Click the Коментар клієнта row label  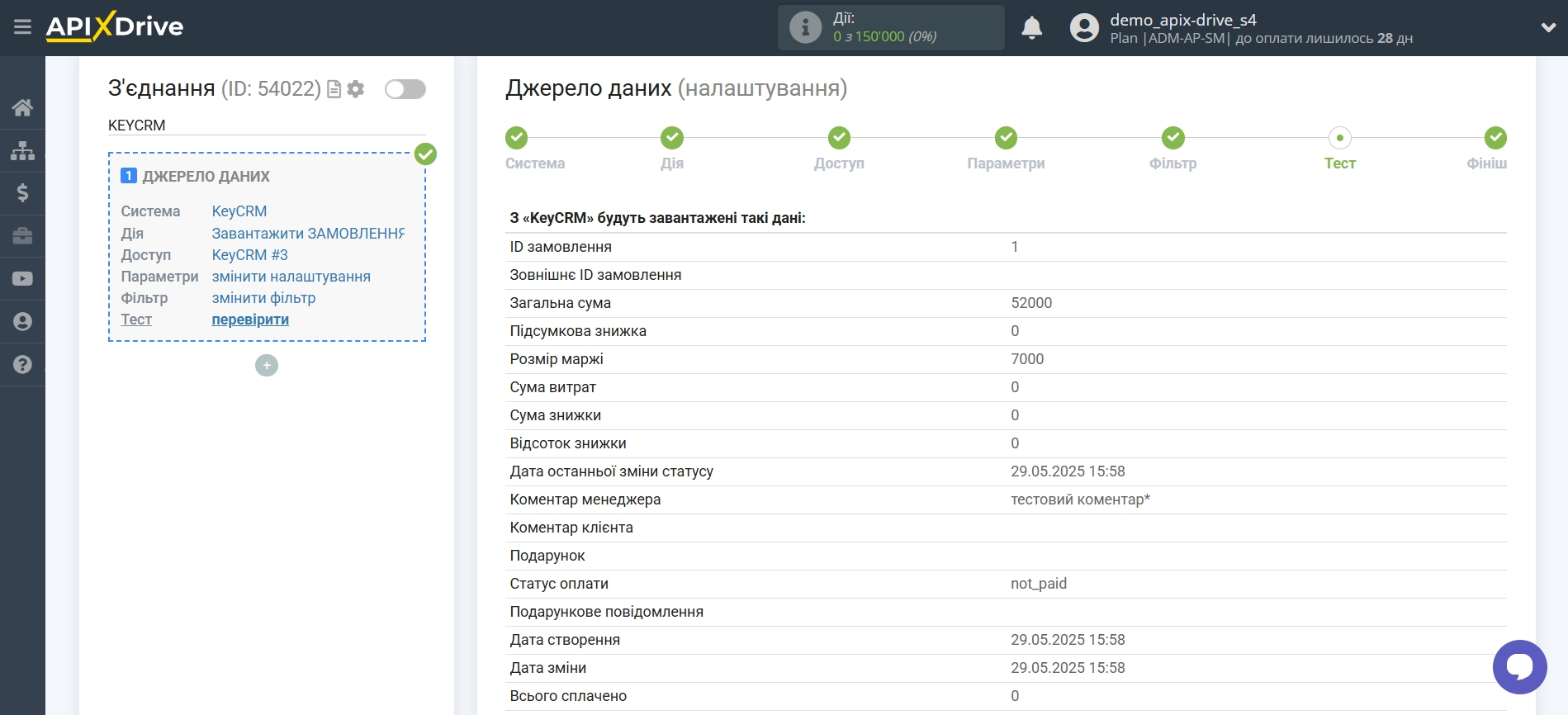[571, 528]
